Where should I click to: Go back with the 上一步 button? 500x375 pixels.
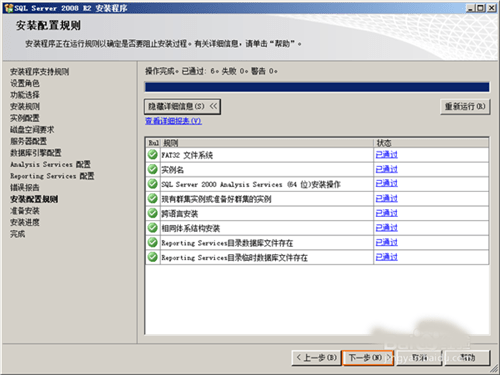tap(316, 358)
